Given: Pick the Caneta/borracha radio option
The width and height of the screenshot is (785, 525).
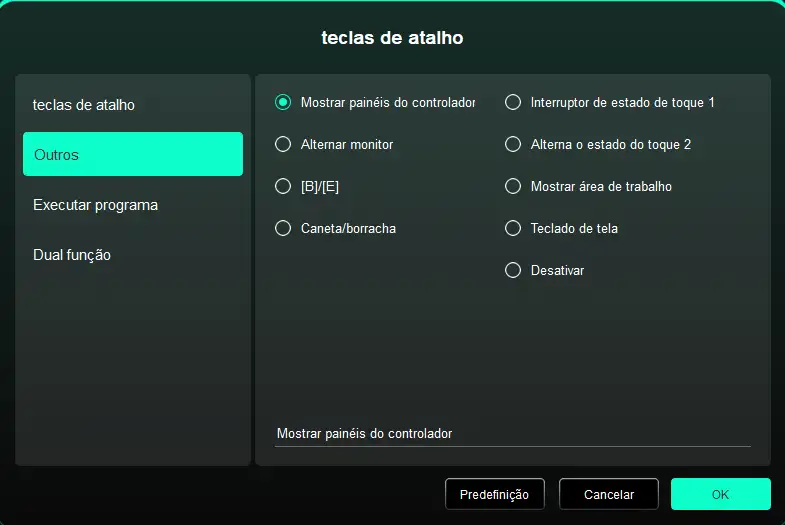Looking at the screenshot, I should coord(283,228).
